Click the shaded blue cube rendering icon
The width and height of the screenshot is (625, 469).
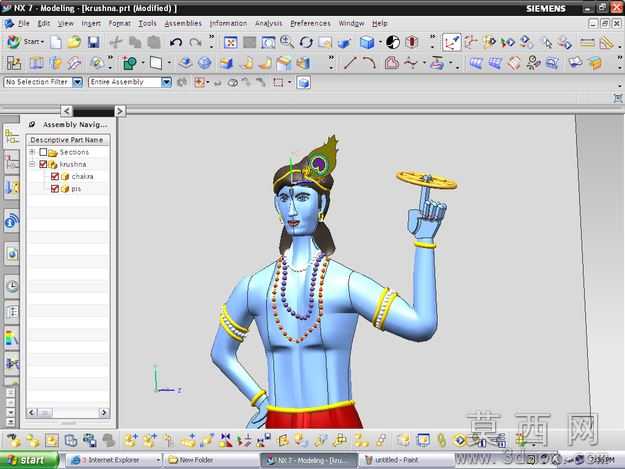click(x=367, y=42)
